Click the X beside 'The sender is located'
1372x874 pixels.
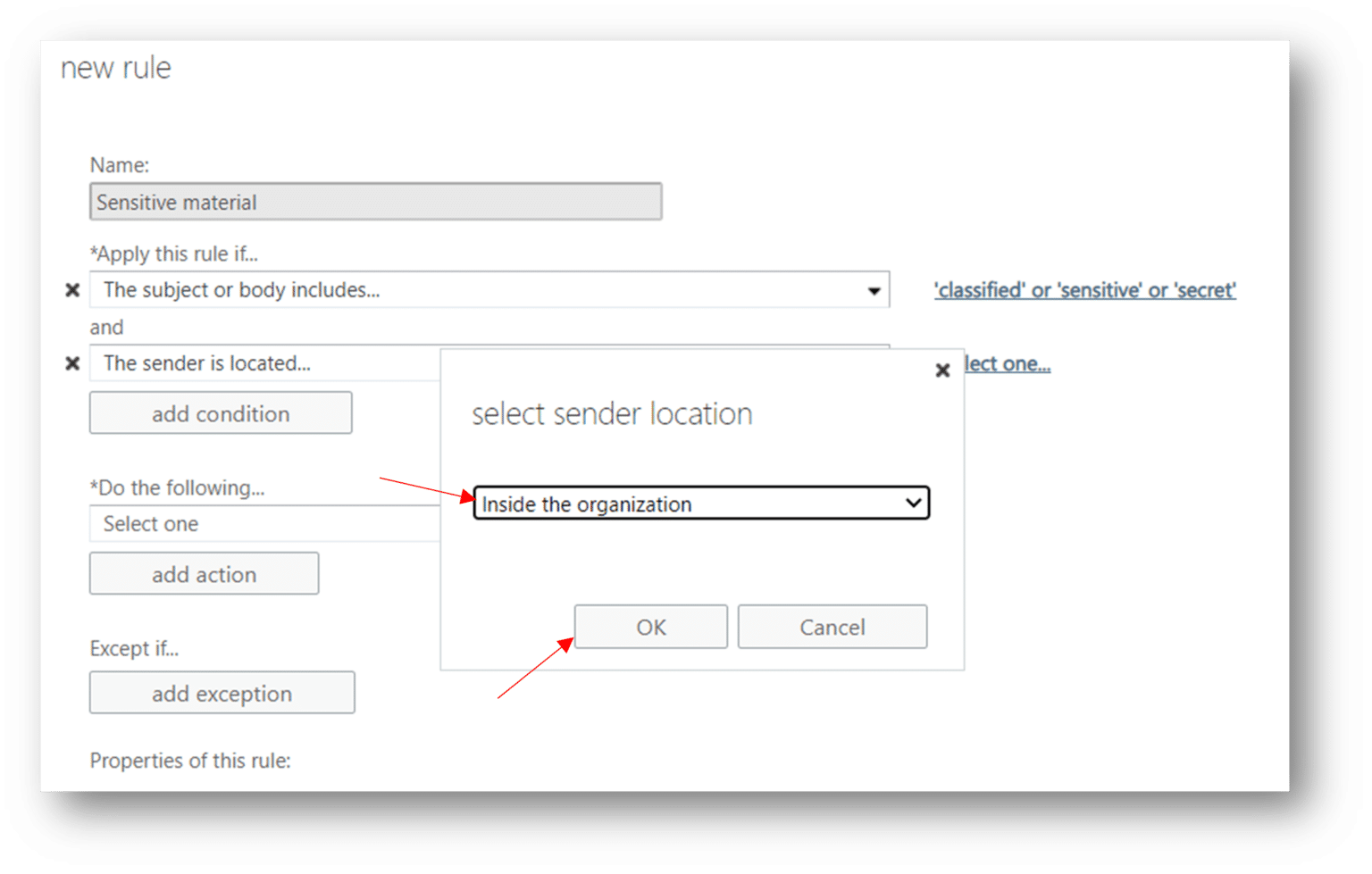coord(73,362)
